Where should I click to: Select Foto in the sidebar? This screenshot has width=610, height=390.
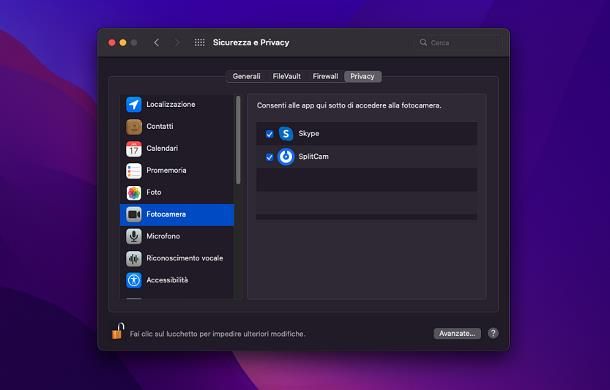(177, 192)
